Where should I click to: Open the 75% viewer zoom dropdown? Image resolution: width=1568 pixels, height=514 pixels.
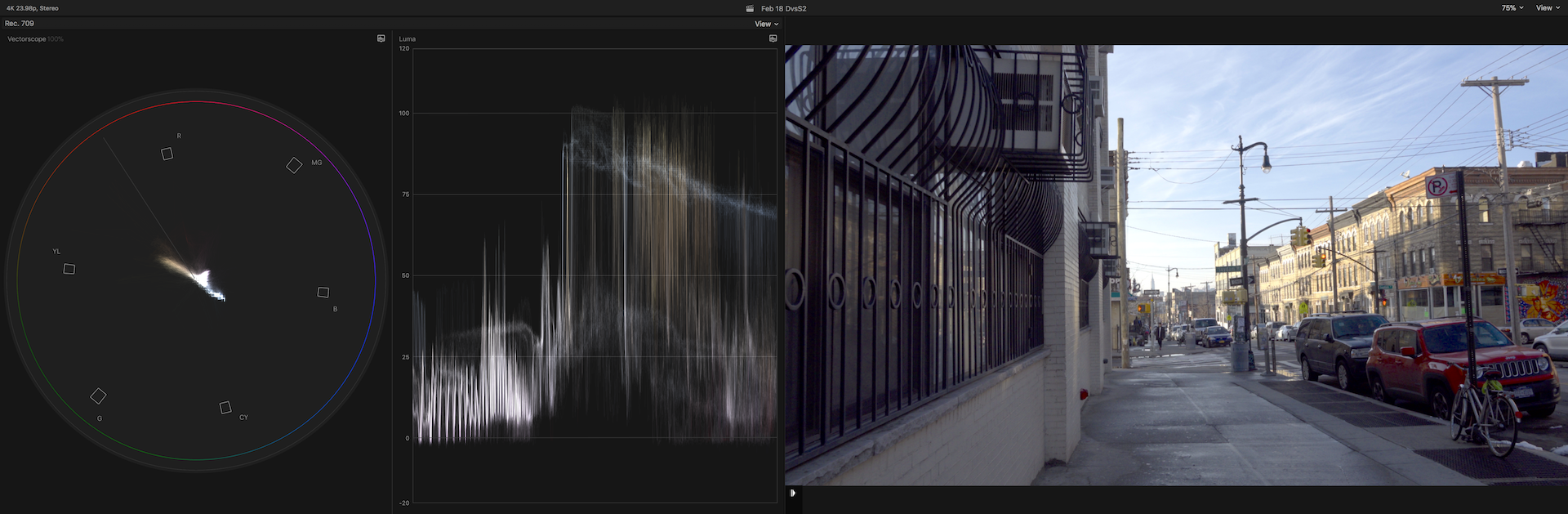1512,8
